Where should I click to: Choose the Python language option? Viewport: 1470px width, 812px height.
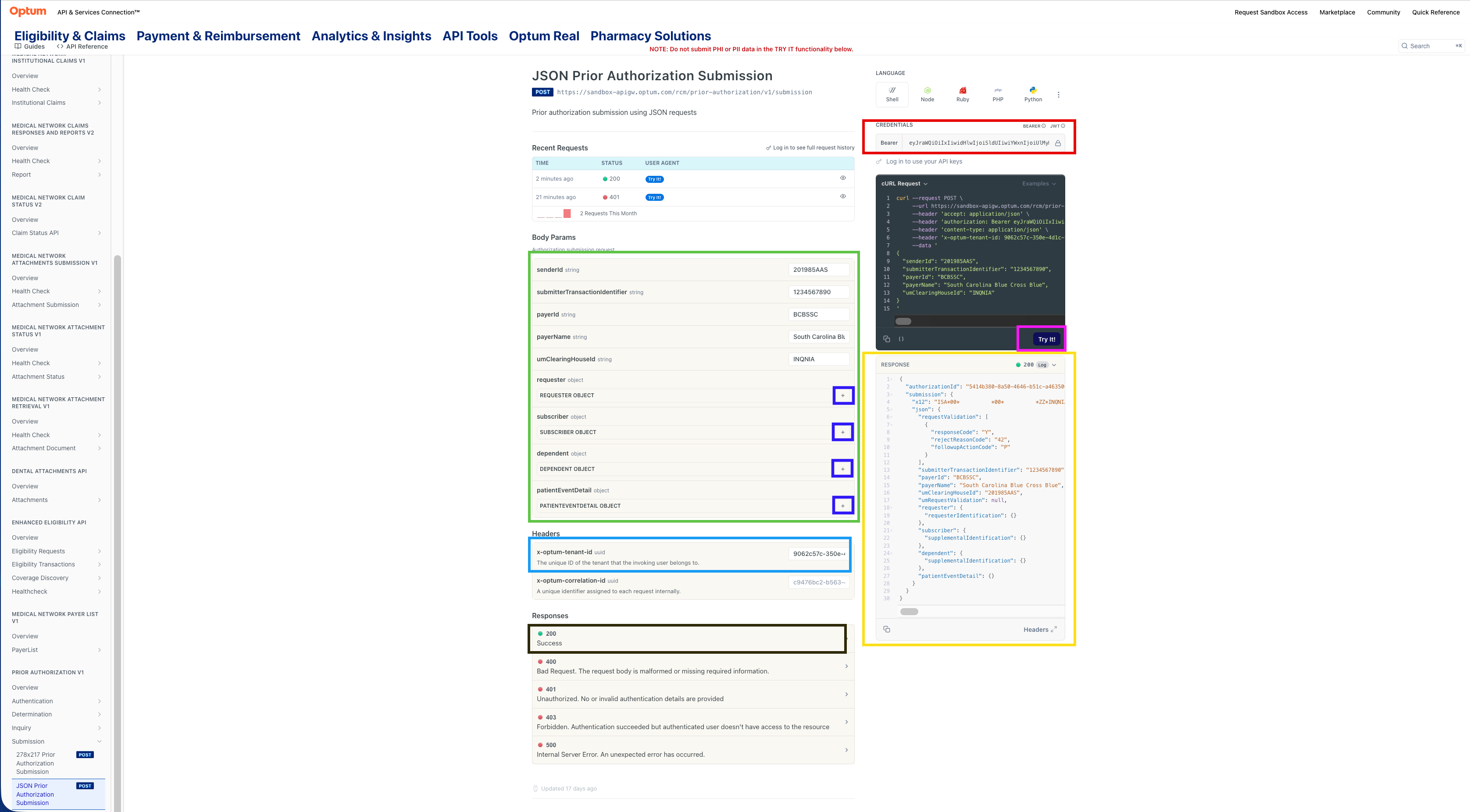1033,93
